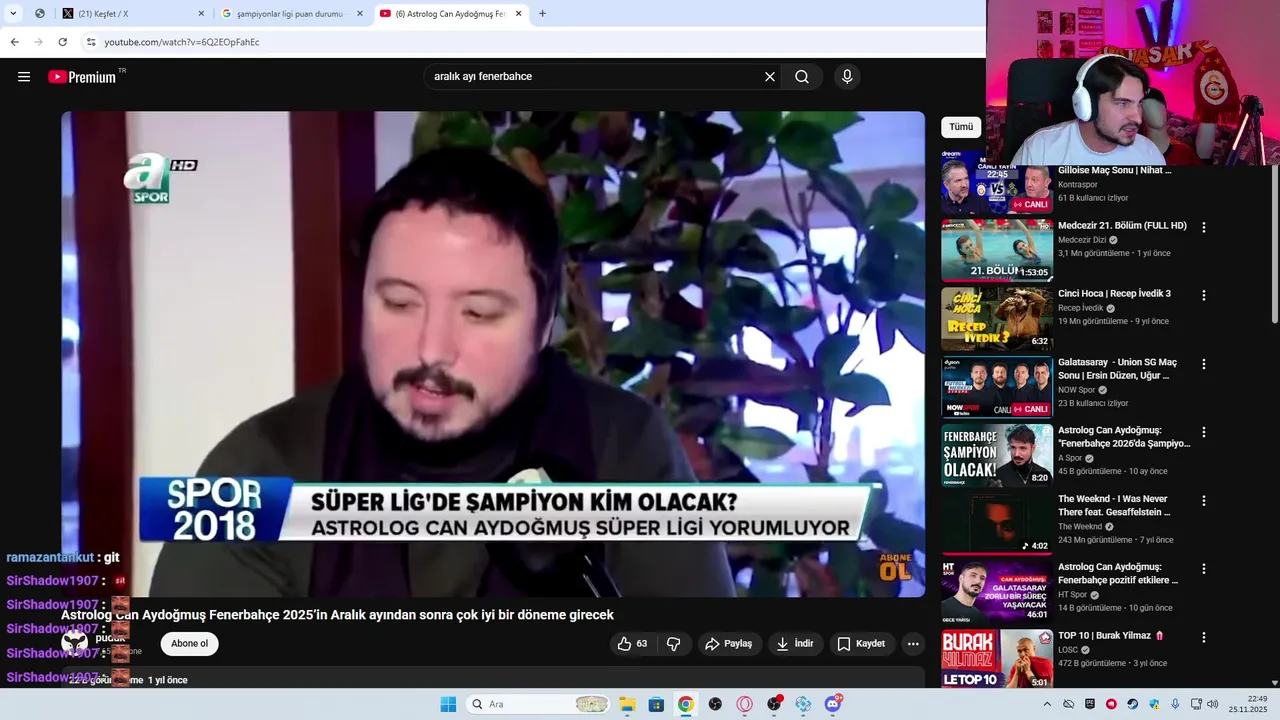The height and width of the screenshot is (720, 1280).
Task: Open HT Spor Can Aydoğmuş video thumbnail
Action: click(x=997, y=592)
